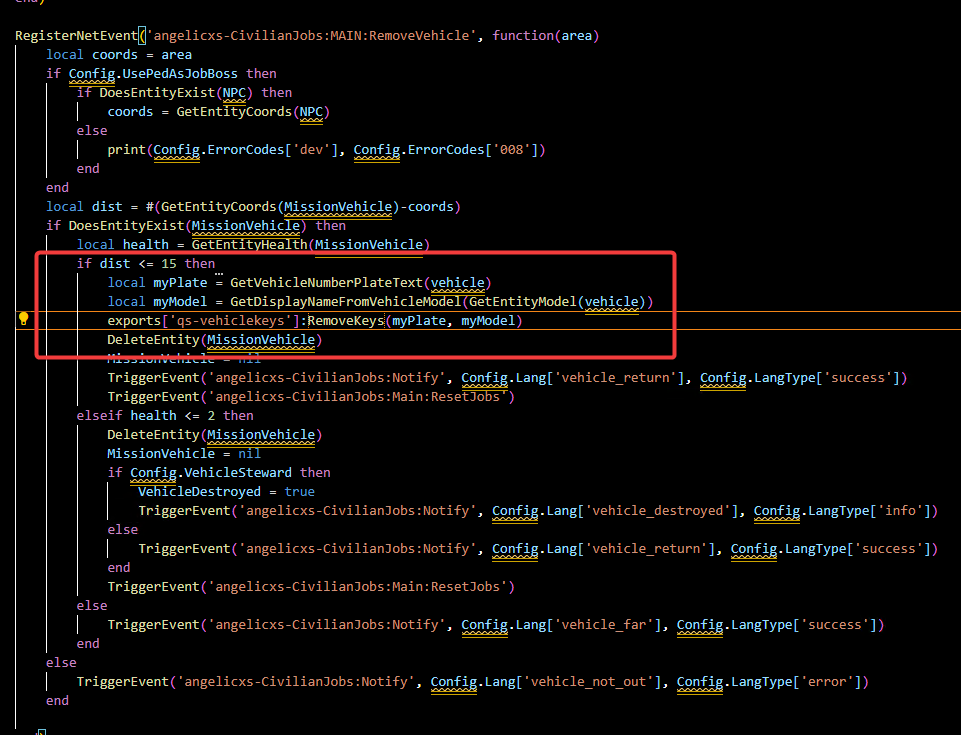The height and width of the screenshot is (735, 961).
Task: Click the 'vehicle_destroyed' language key
Action: pyautogui.click(x=658, y=511)
